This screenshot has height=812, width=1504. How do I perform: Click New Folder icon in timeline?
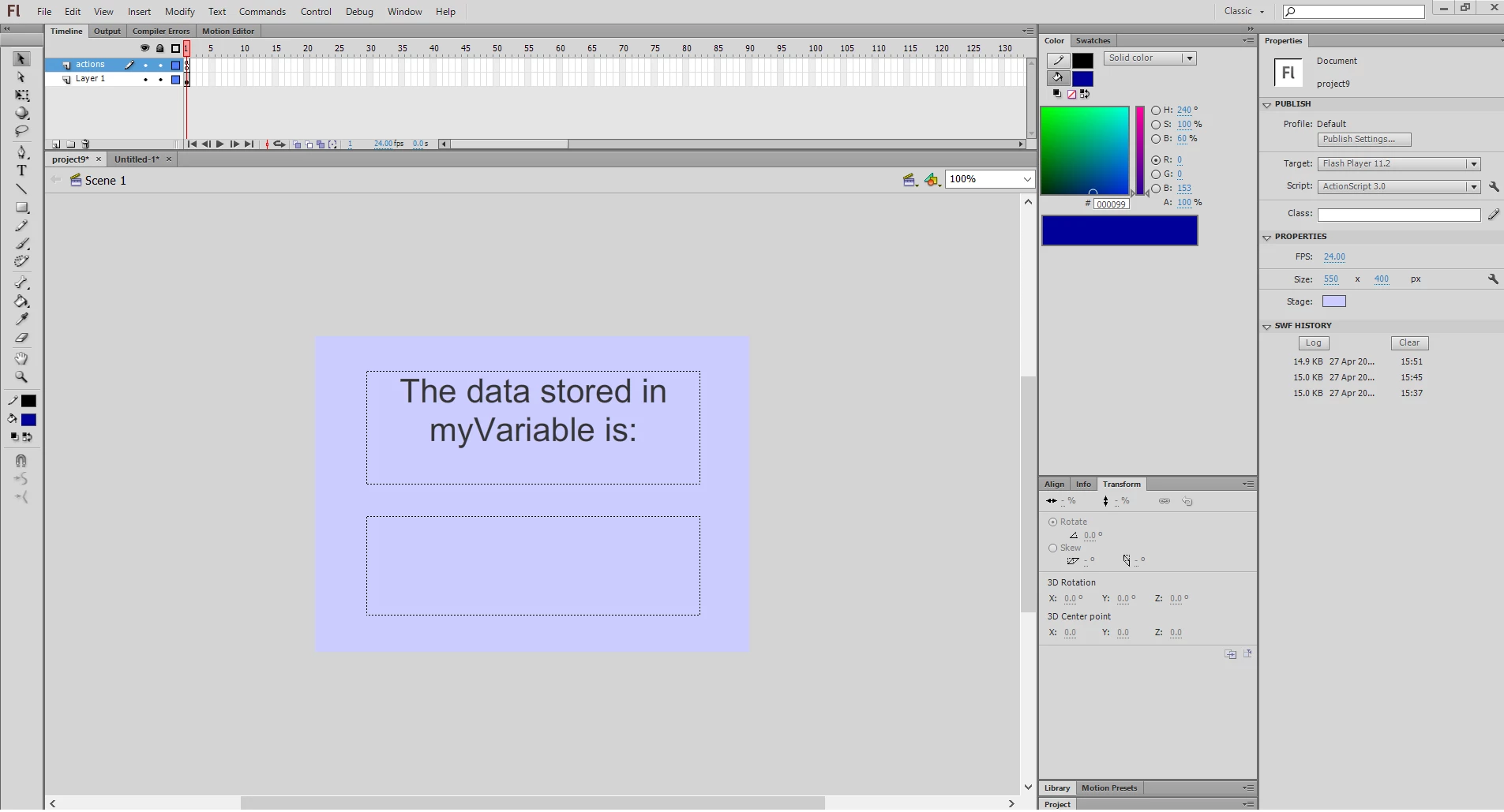(71, 144)
